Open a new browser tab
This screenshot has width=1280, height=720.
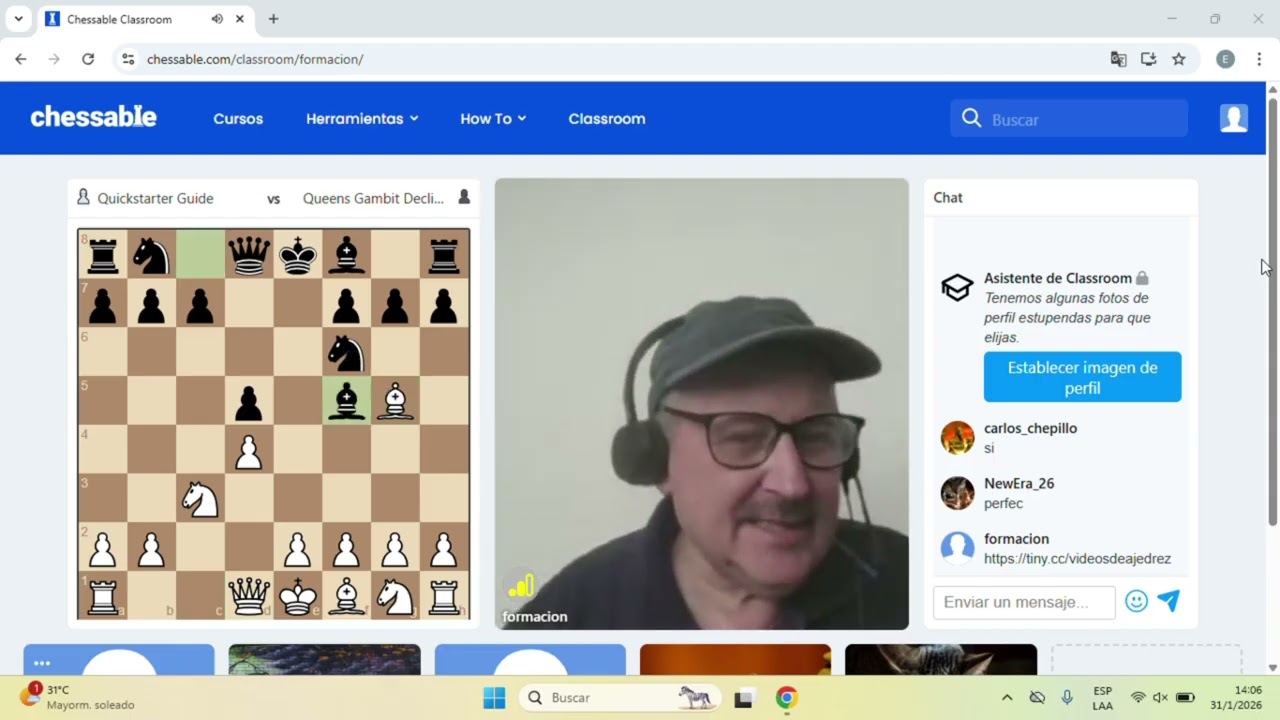(x=273, y=19)
